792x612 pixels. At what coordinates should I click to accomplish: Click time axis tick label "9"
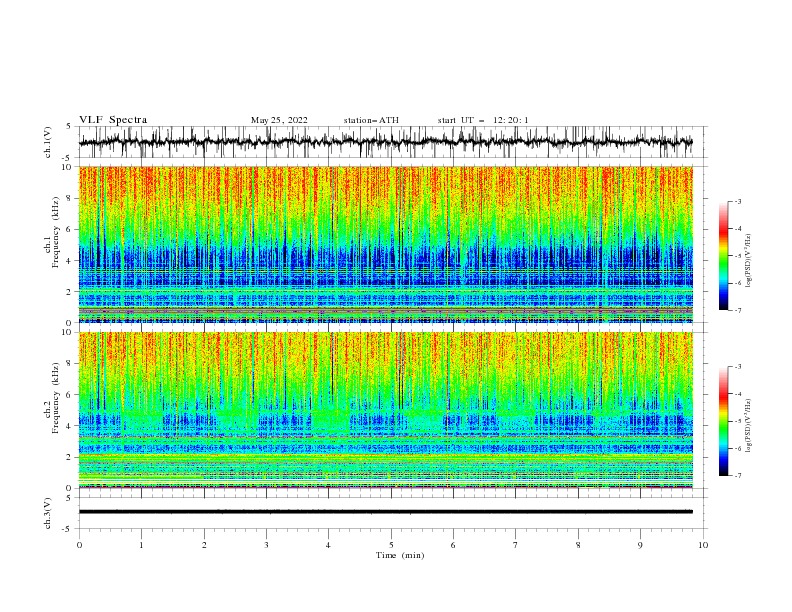640,545
